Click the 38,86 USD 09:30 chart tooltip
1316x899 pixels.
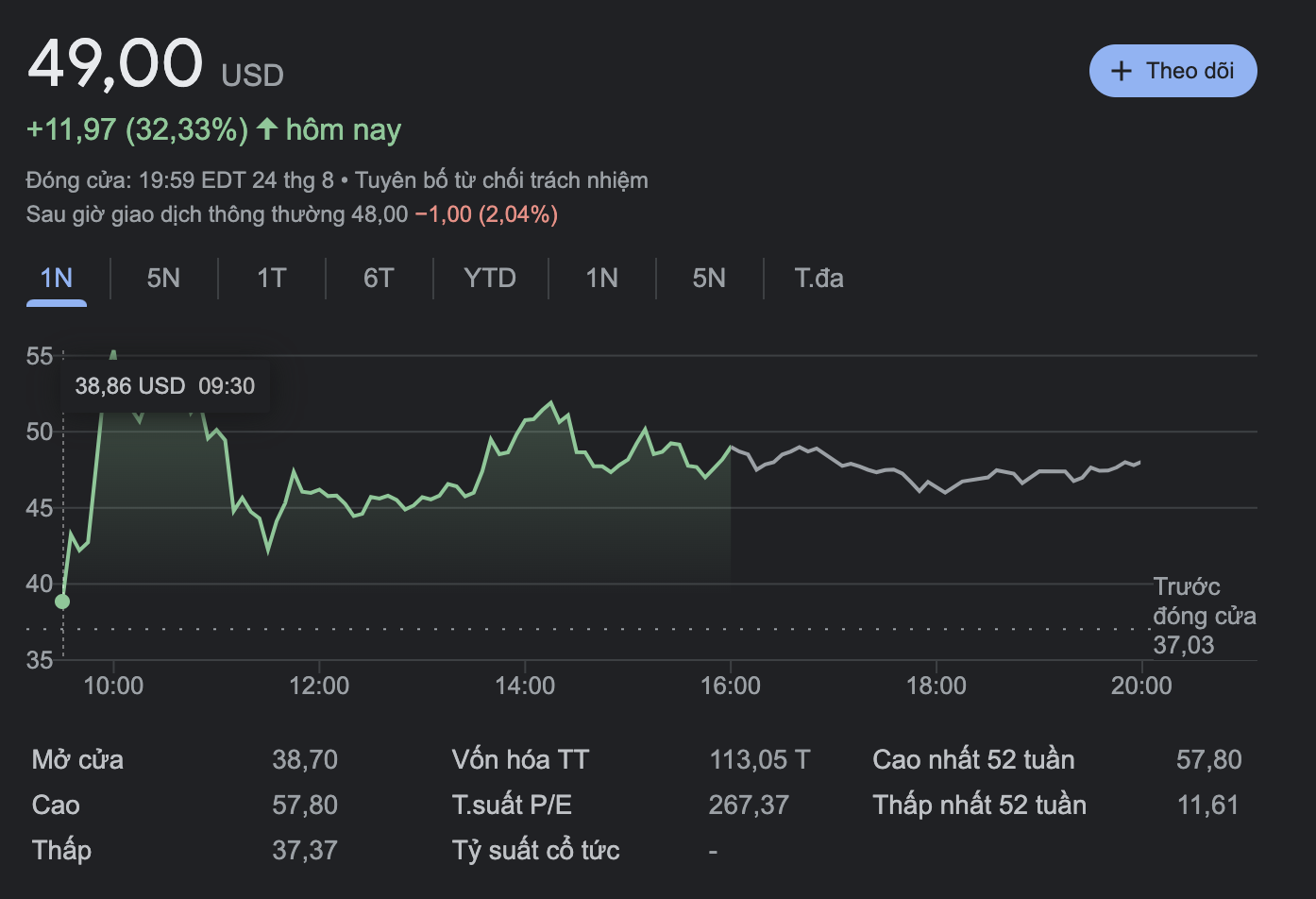tap(165, 386)
